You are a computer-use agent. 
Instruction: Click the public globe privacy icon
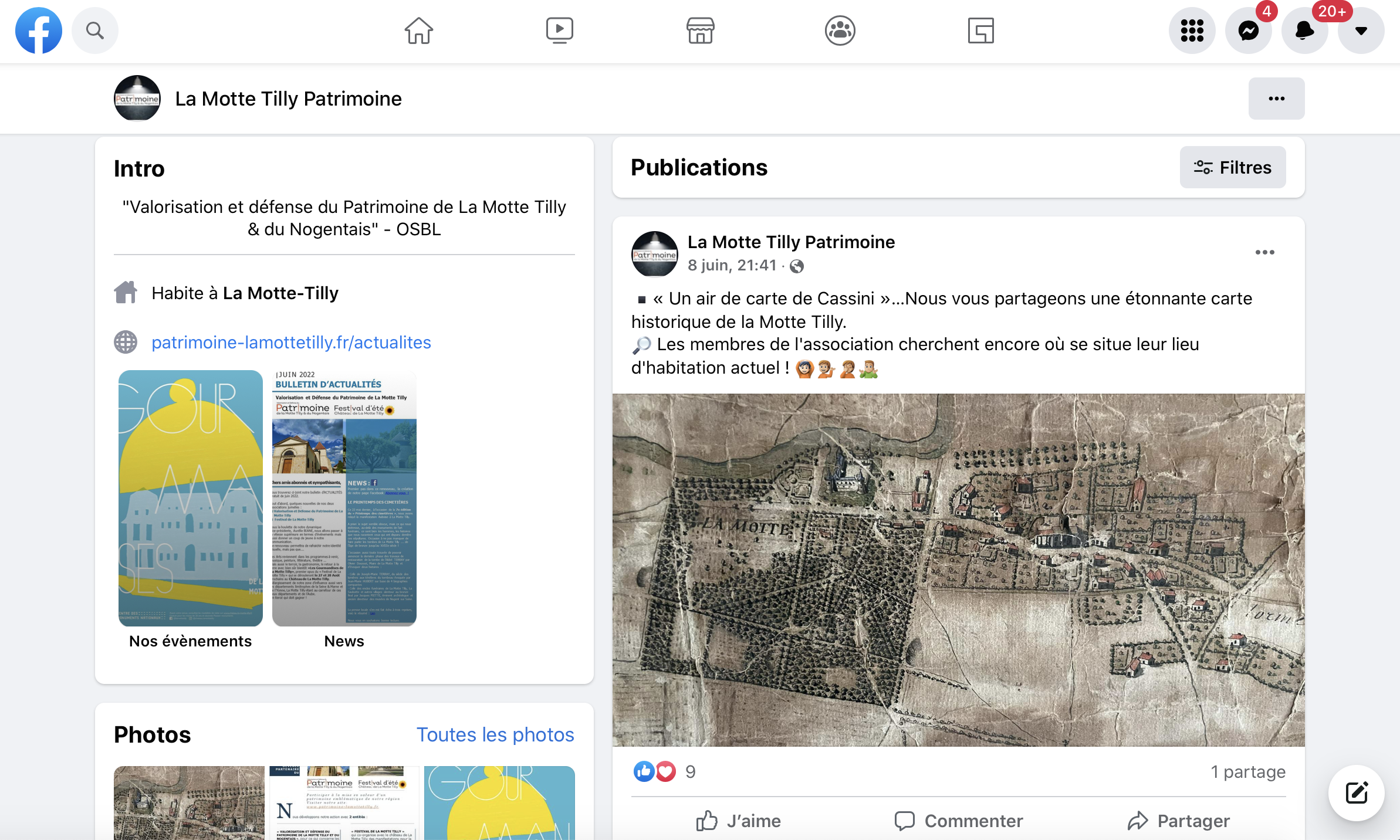[x=796, y=266]
